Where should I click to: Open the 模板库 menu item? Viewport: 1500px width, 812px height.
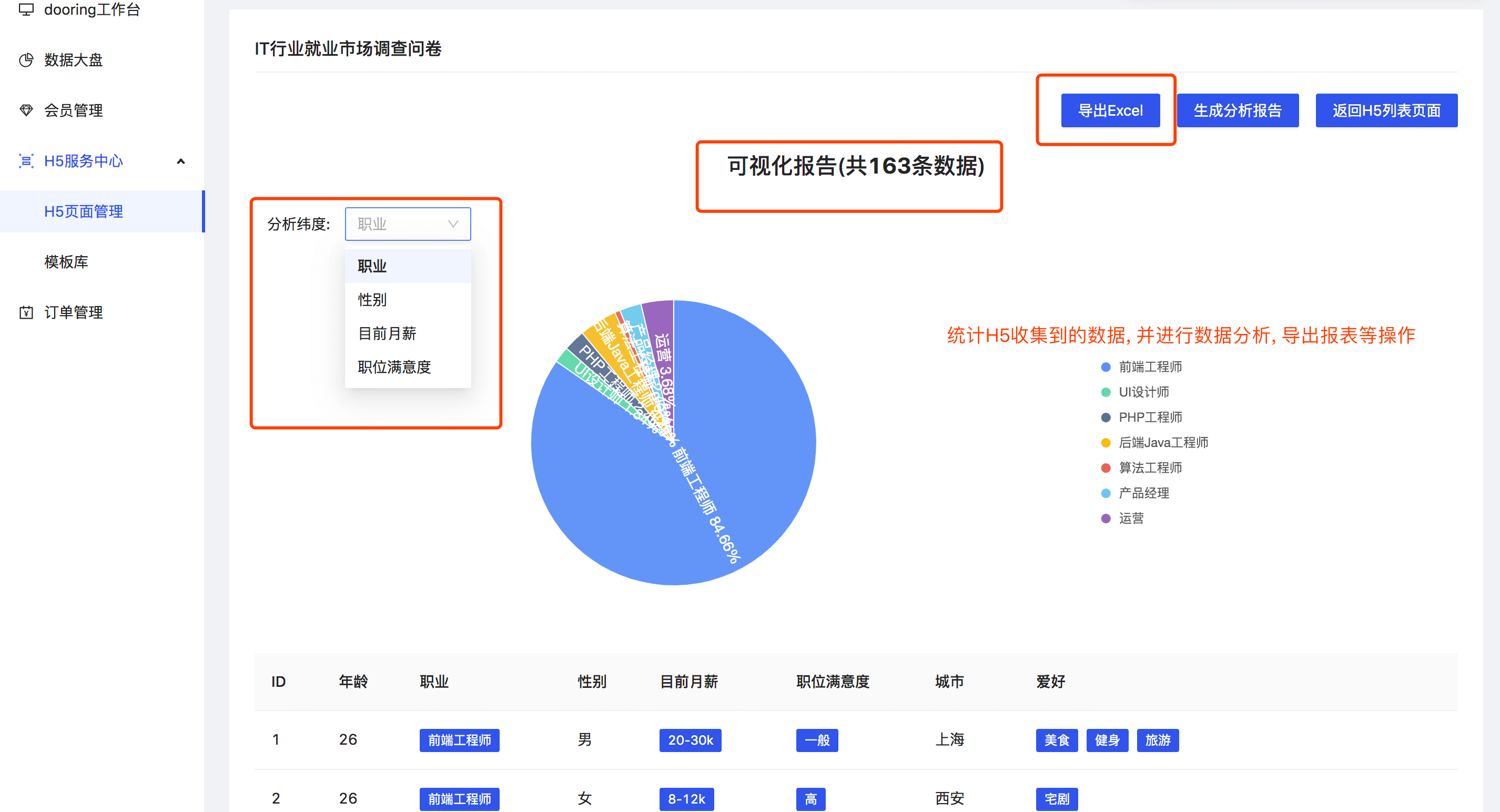point(66,262)
